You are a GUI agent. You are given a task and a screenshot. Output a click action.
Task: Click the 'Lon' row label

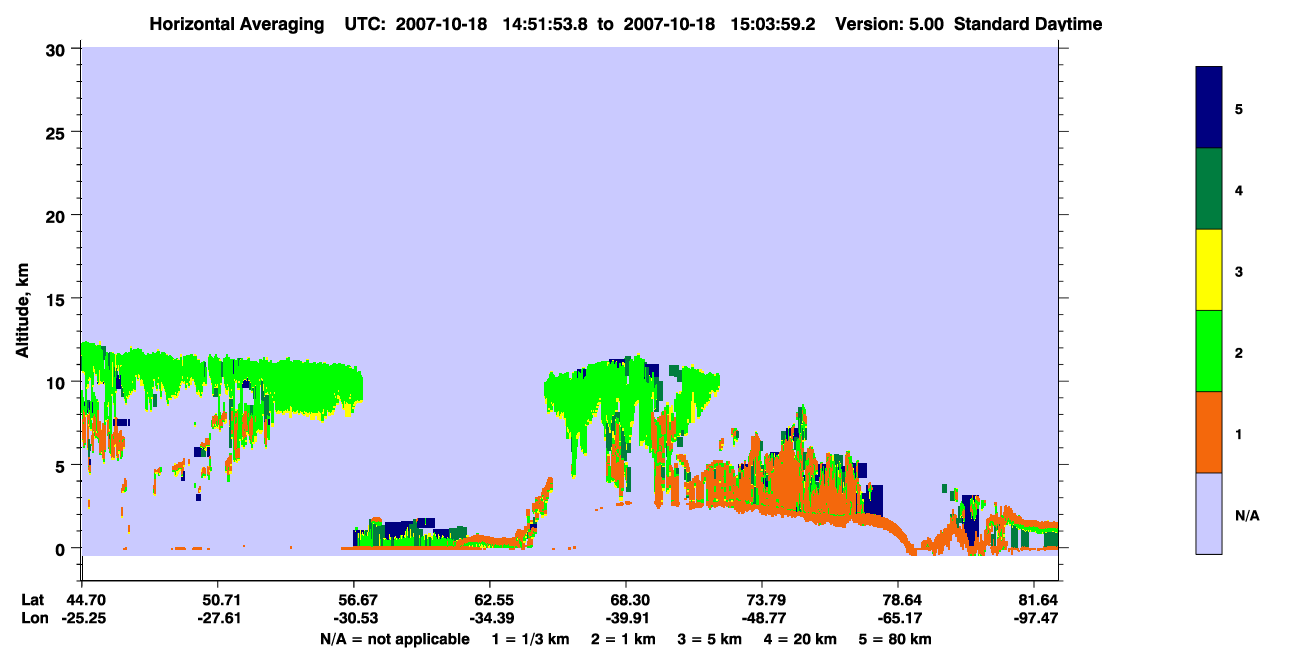point(34,618)
